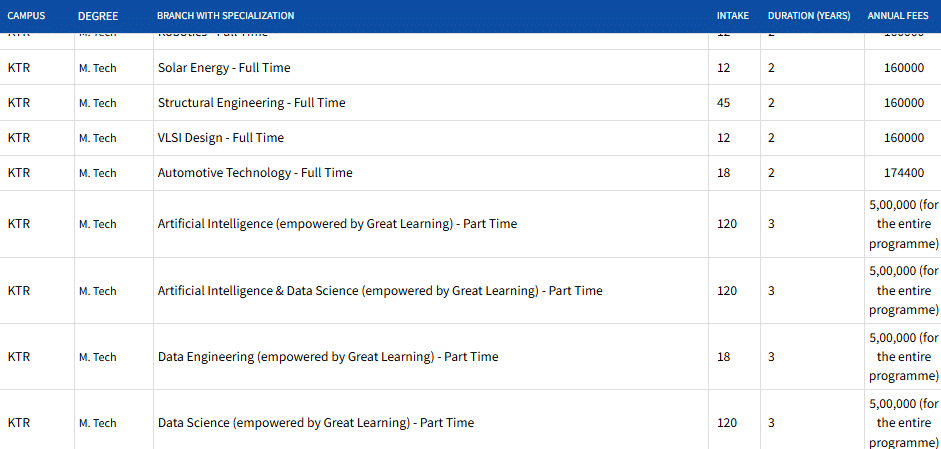Click the BRANCH WITH SPECIALIZATION header
This screenshot has height=449, width=941.
click(x=226, y=16)
